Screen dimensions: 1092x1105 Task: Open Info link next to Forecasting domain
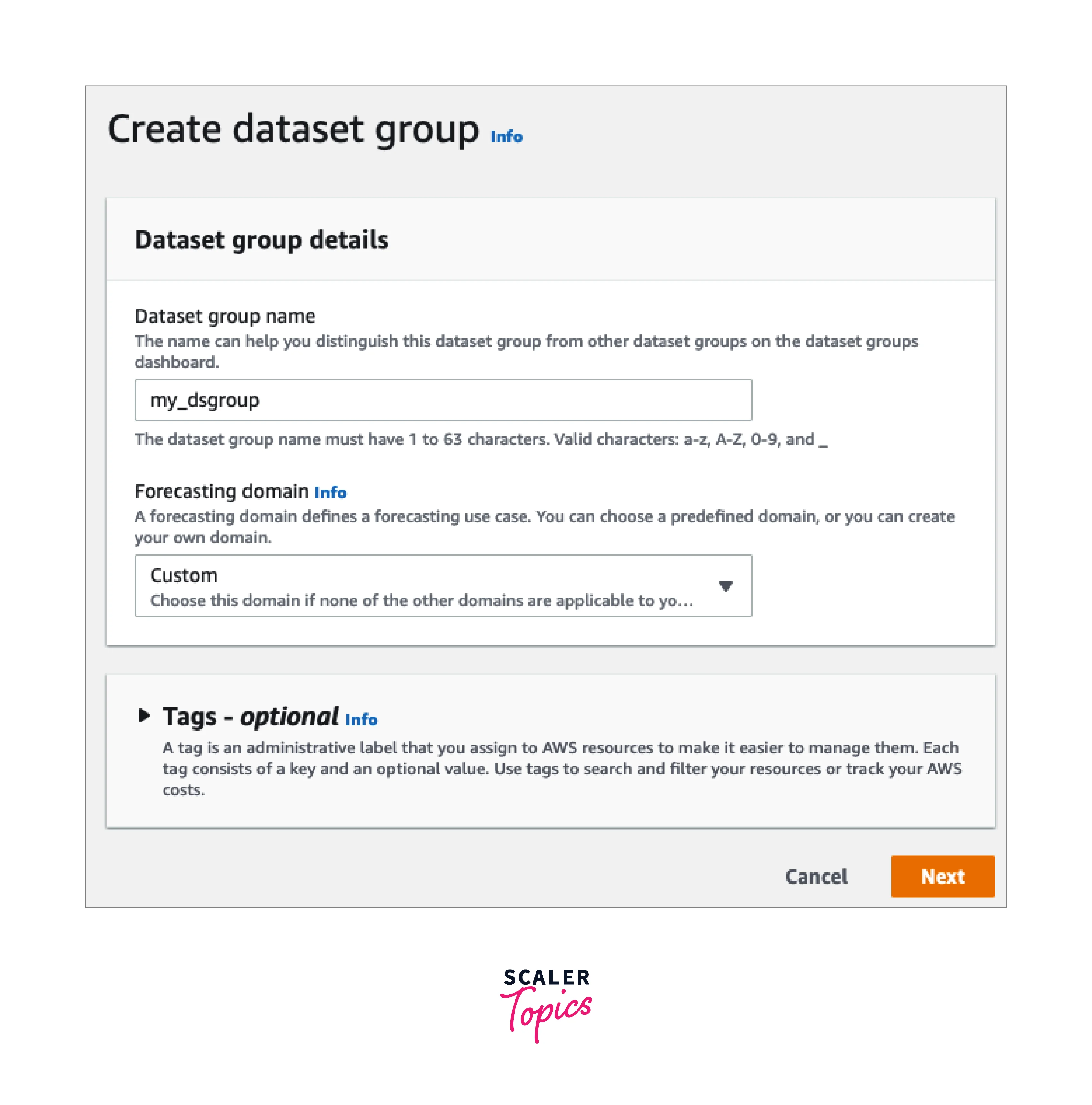point(330,493)
